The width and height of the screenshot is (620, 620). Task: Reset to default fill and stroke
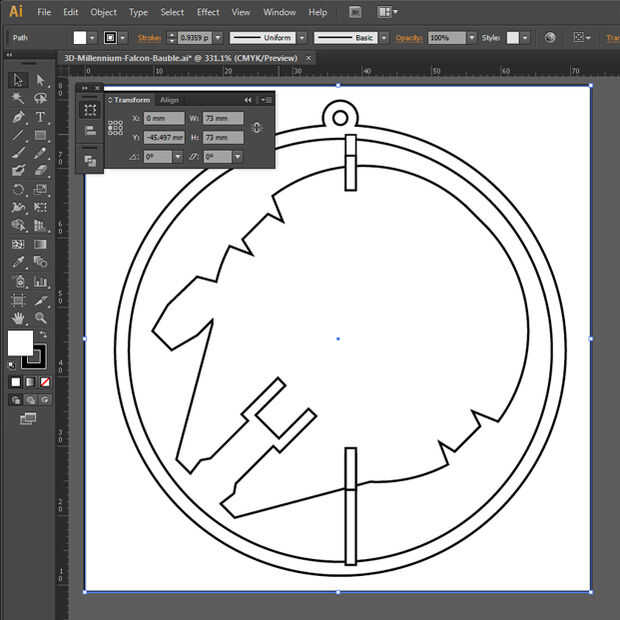[11, 365]
